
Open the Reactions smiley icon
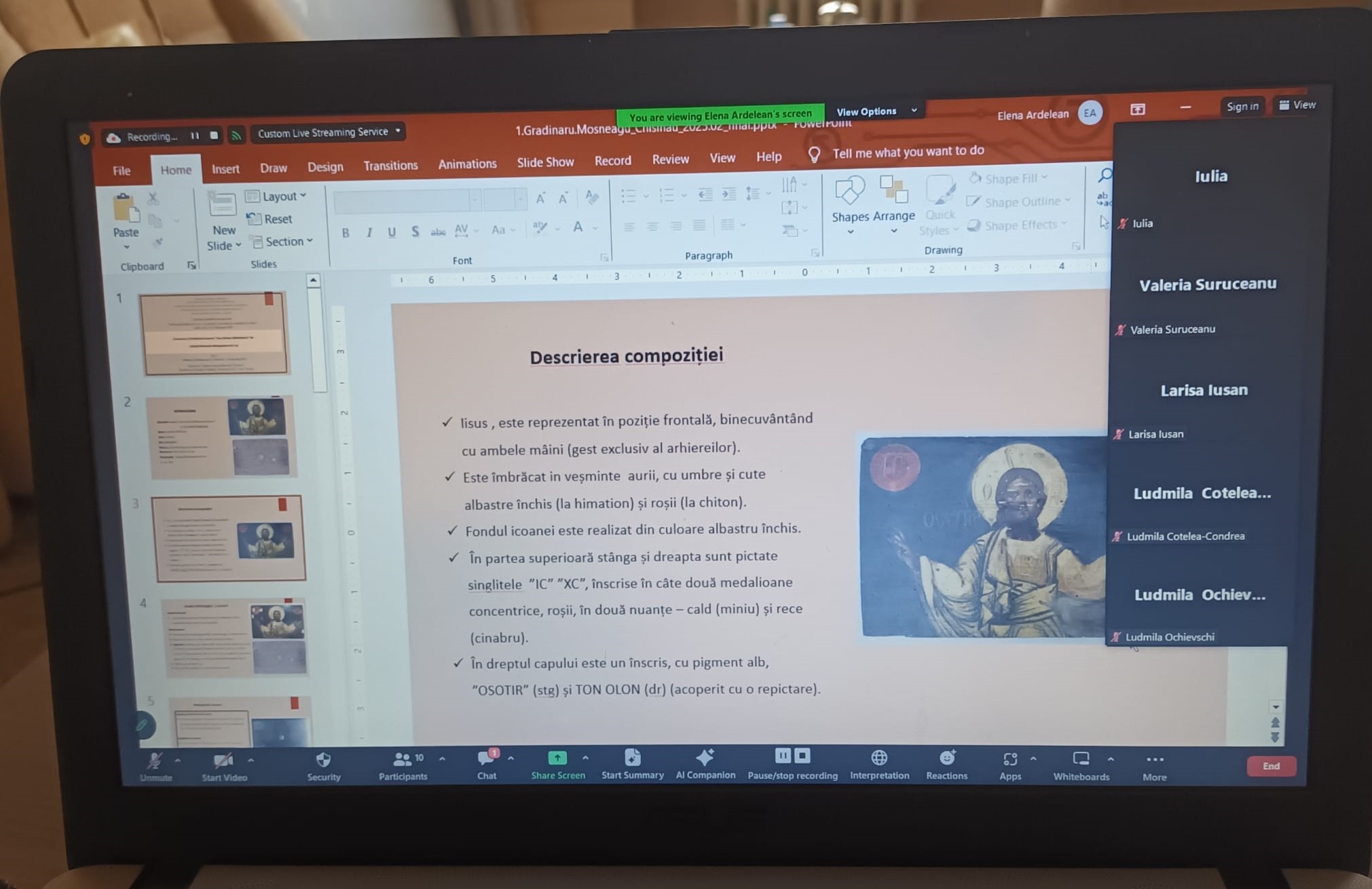947,757
